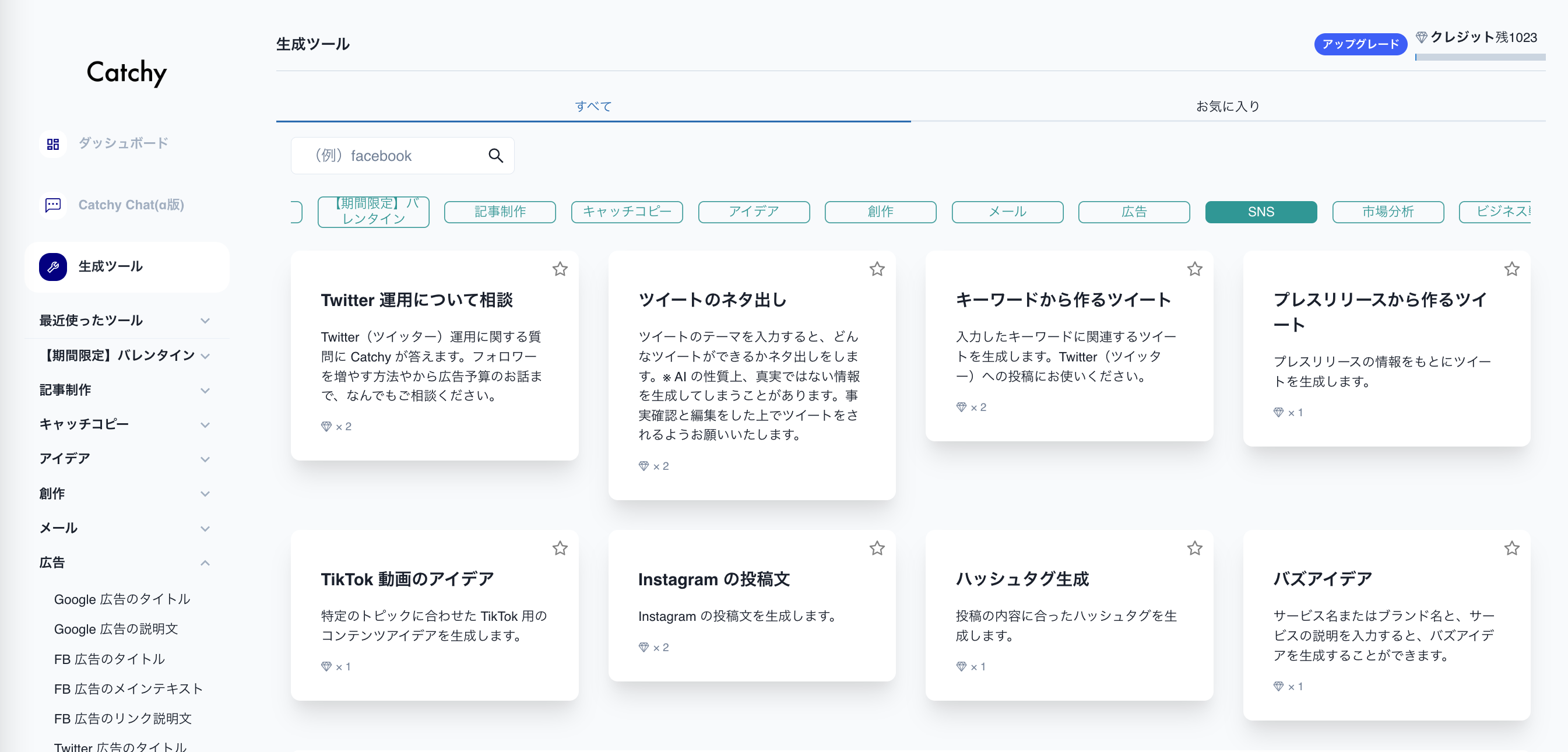The width and height of the screenshot is (1568, 752).
Task: Click the Dashboard grid icon in sidebar
Action: [x=53, y=144]
